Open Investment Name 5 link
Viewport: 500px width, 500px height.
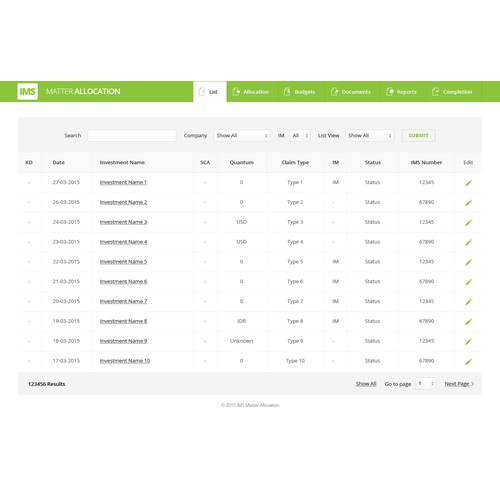click(123, 262)
